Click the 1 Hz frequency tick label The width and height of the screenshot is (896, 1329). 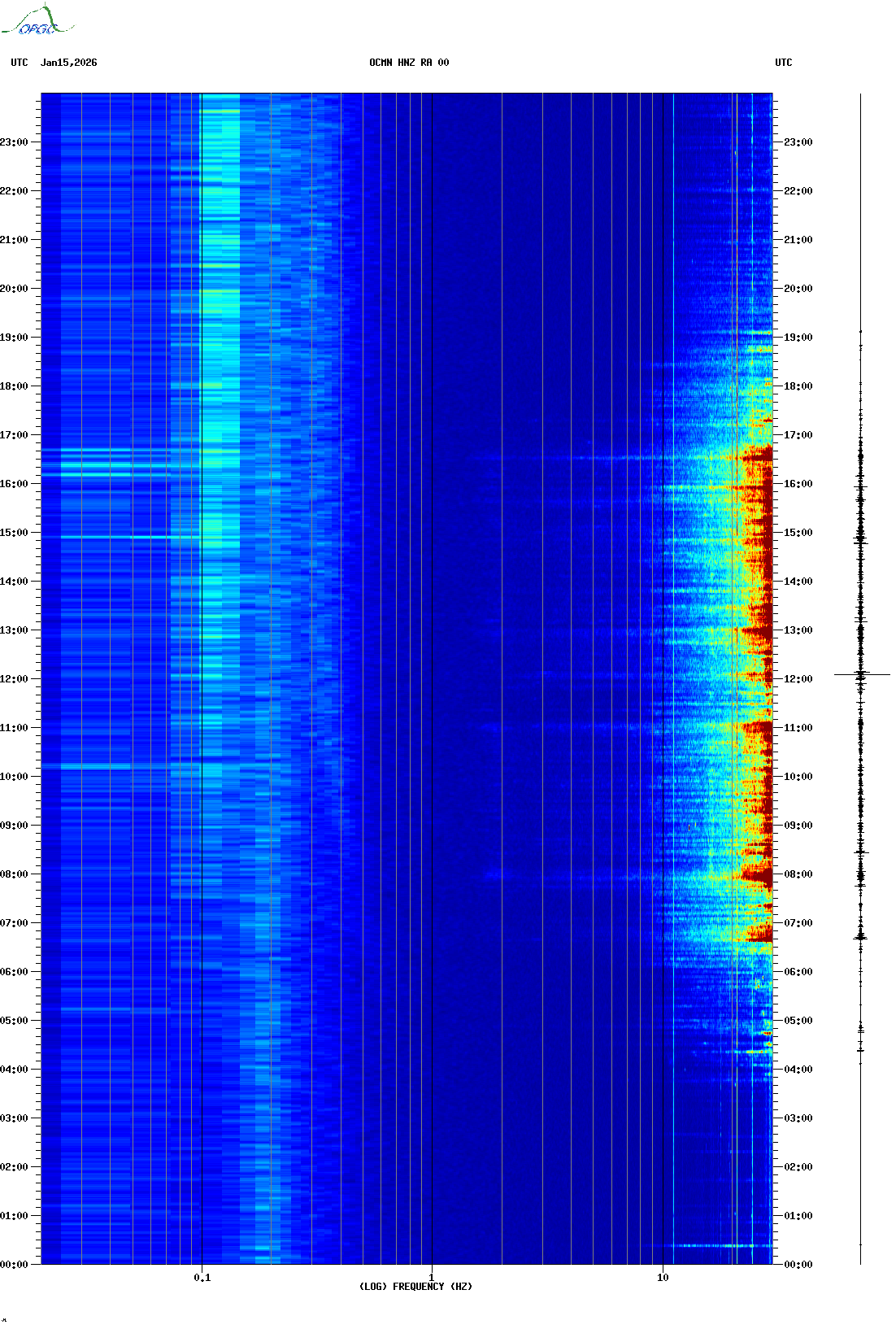(x=431, y=1278)
